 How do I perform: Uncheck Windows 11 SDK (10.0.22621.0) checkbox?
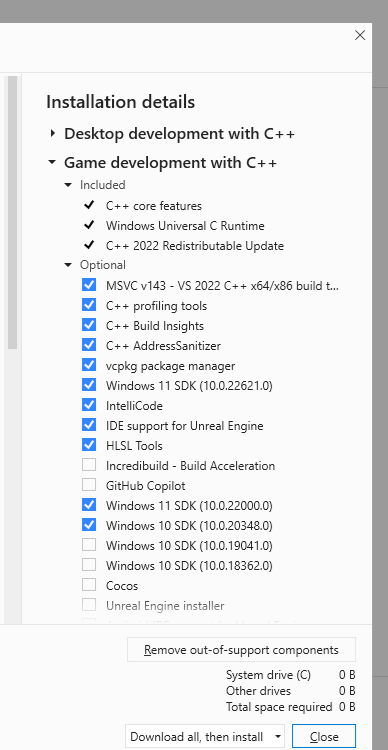coord(89,385)
